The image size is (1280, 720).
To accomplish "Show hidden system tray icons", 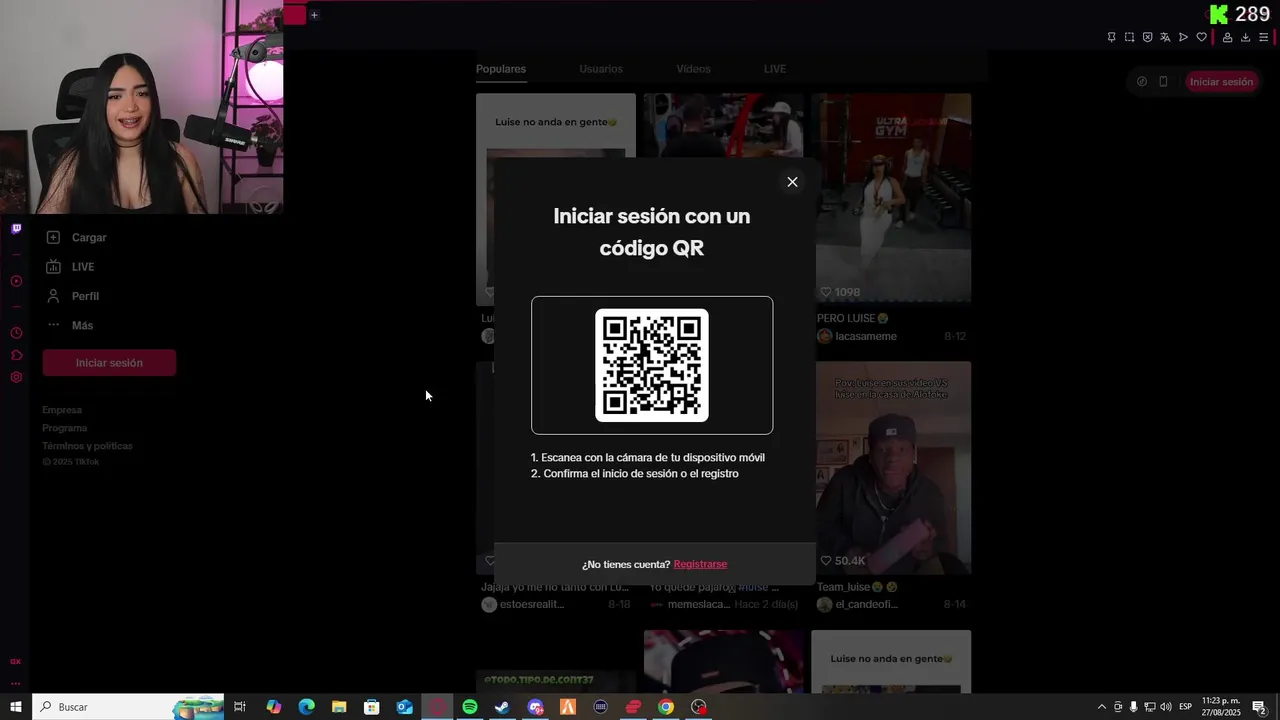I will pos(1102,707).
